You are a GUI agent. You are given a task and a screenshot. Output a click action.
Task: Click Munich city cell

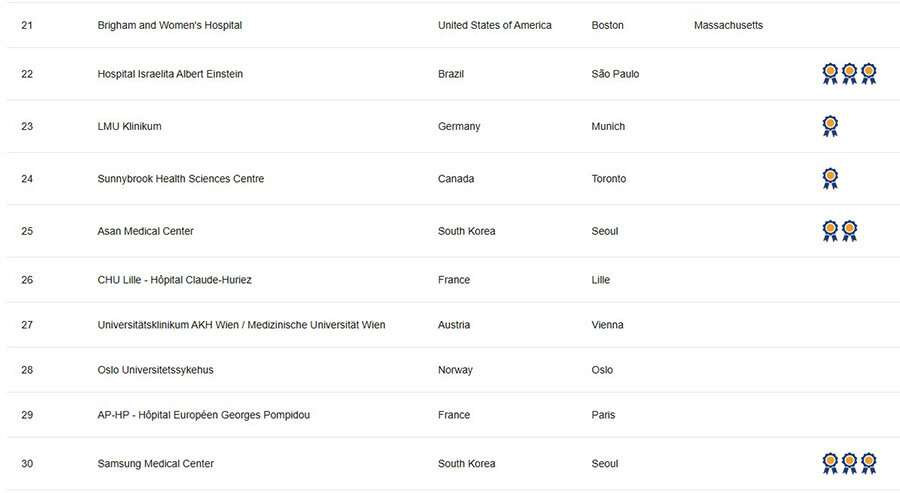coord(608,126)
